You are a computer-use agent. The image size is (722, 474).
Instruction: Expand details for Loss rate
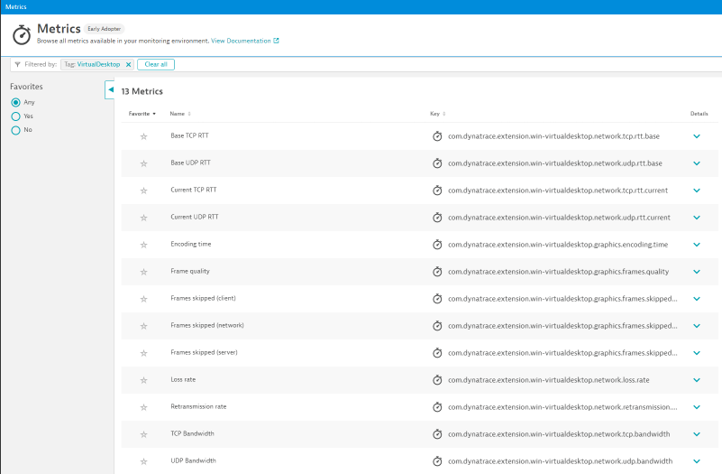(697, 380)
